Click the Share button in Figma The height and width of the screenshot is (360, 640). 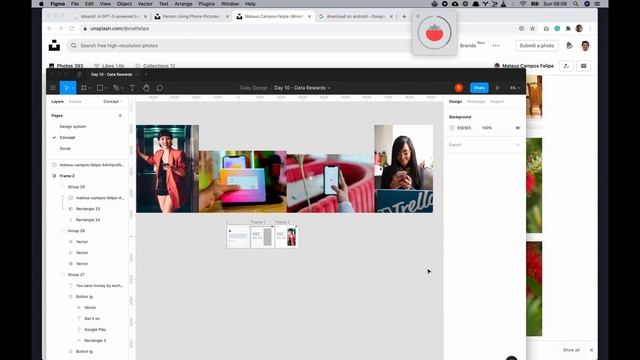coord(479,88)
